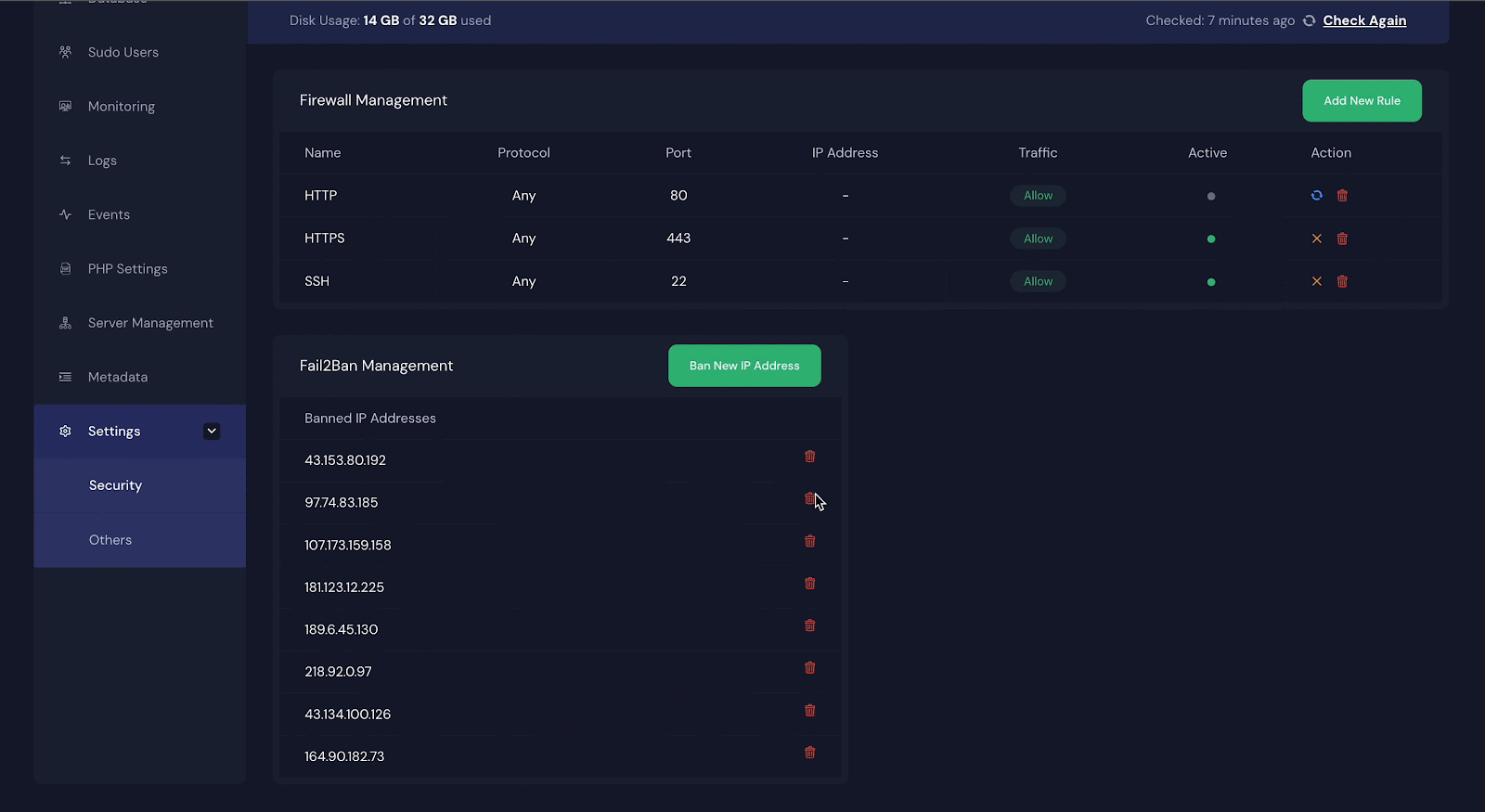Delete banned IP 164.90.182.73
1485x812 pixels.
click(x=809, y=753)
